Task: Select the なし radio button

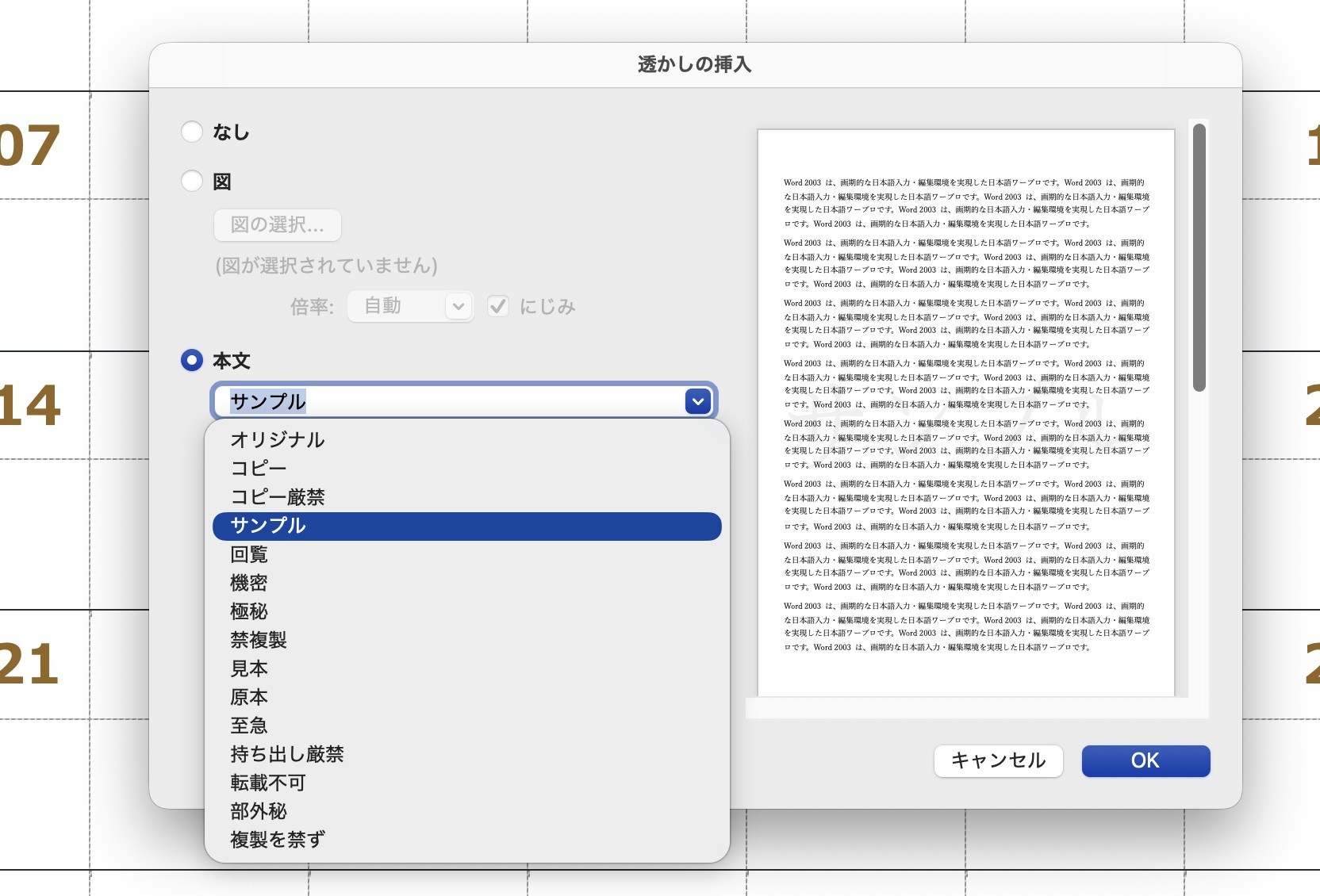Action: tap(192, 132)
